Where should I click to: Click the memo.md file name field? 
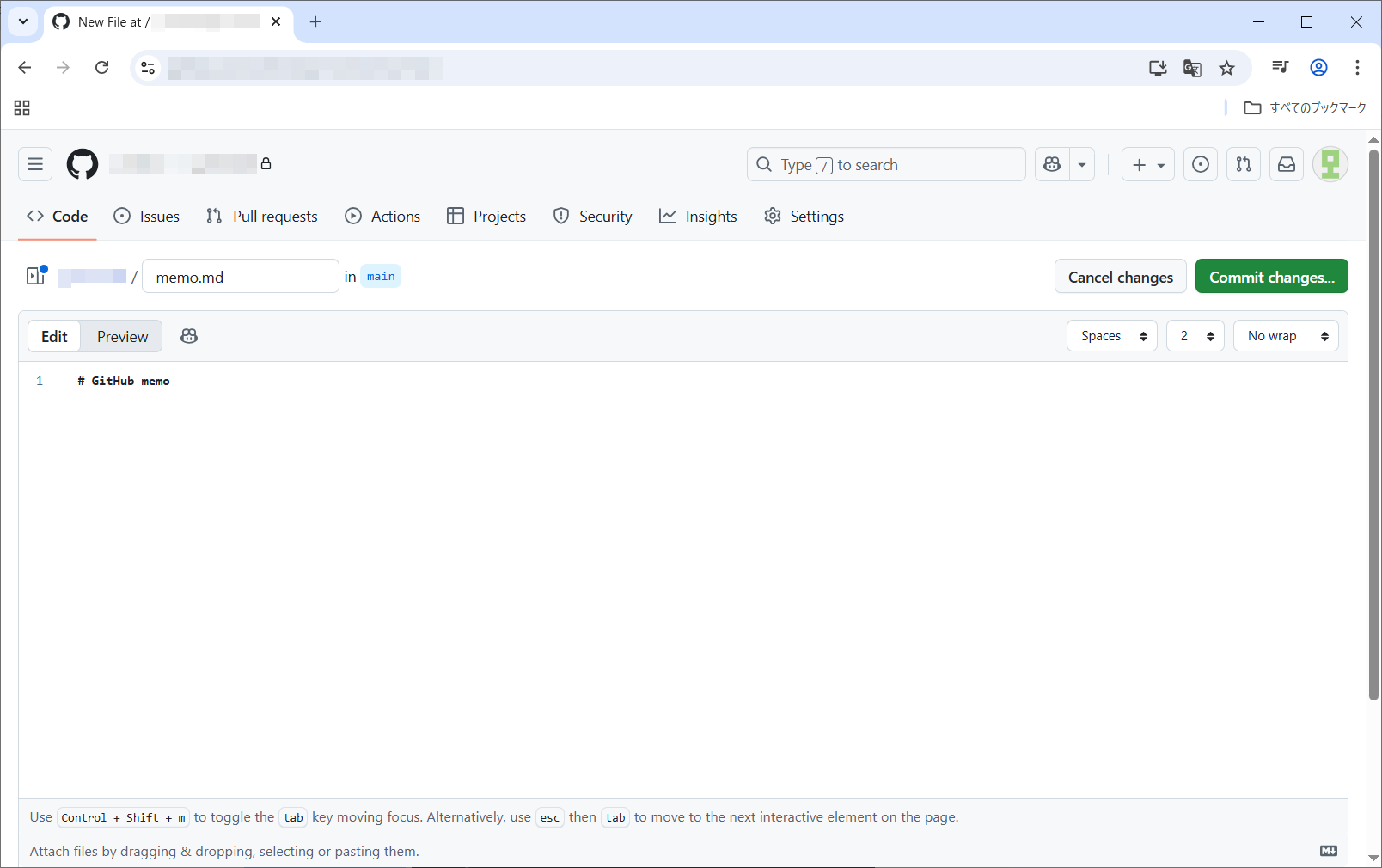[240, 277]
